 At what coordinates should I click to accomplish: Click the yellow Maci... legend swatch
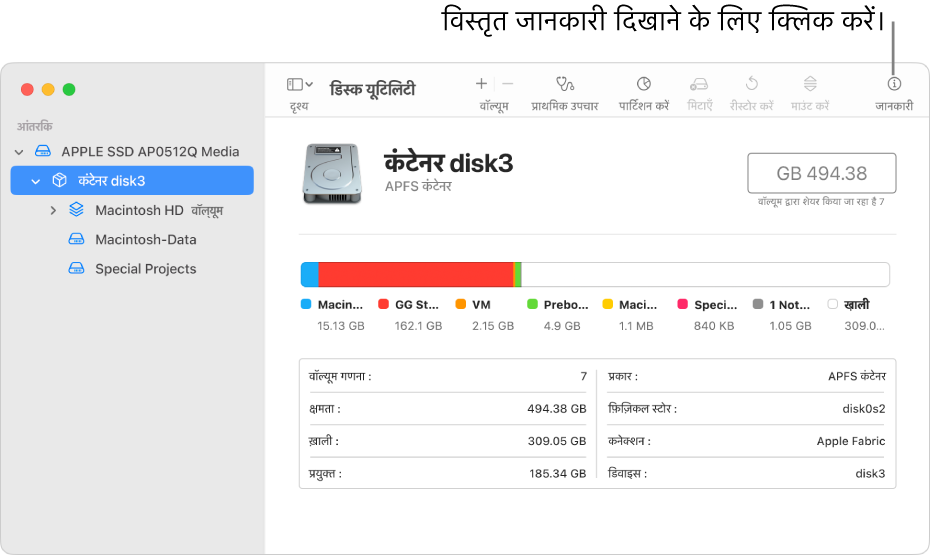click(x=607, y=304)
